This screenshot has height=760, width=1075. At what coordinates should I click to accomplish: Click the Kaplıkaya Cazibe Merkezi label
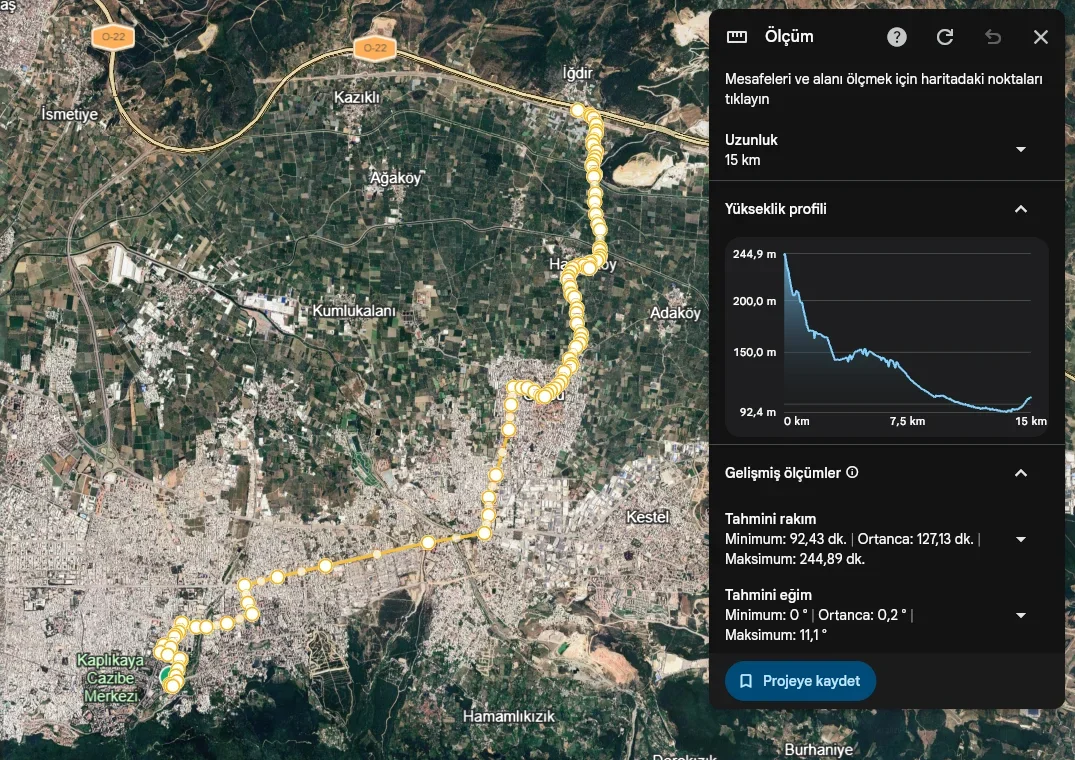[x=110, y=678]
